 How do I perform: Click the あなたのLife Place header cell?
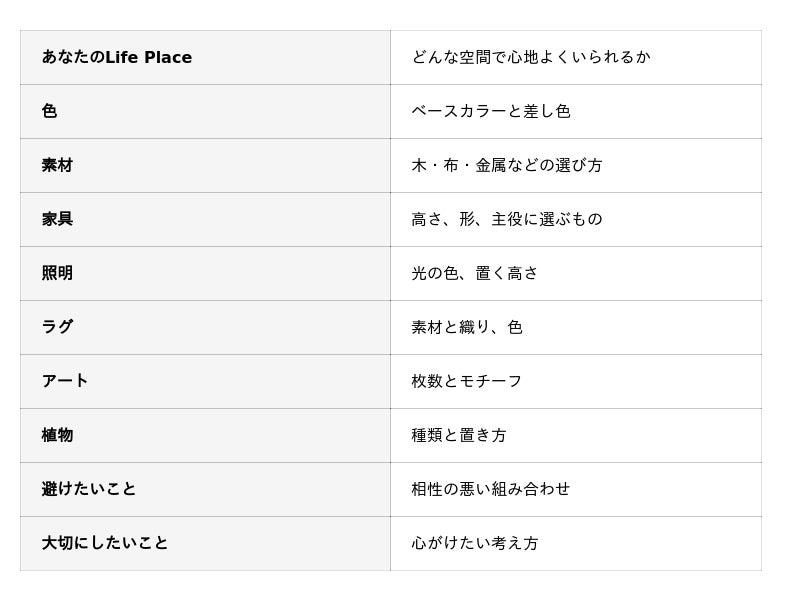pyautogui.click(x=205, y=58)
